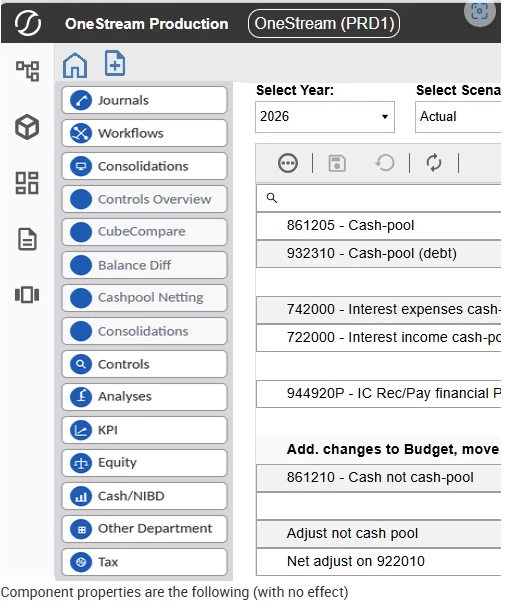Screen dimensions: 510x608
Task: Open the Other Department button
Action: point(144,529)
